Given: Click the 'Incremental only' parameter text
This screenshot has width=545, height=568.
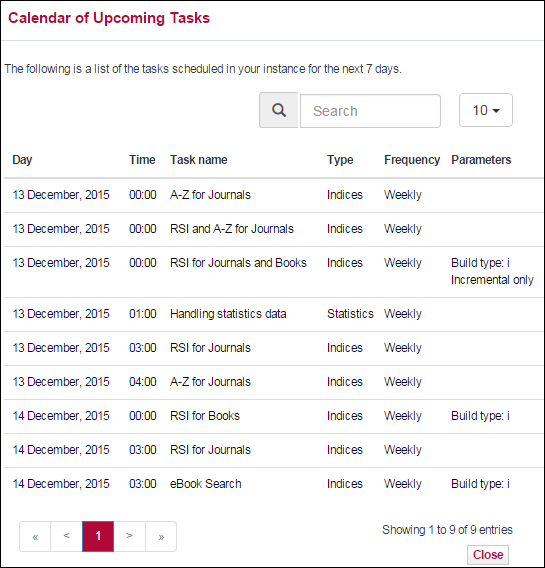Looking at the screenshot, I should pyautogui.click(x=492, y=280).
